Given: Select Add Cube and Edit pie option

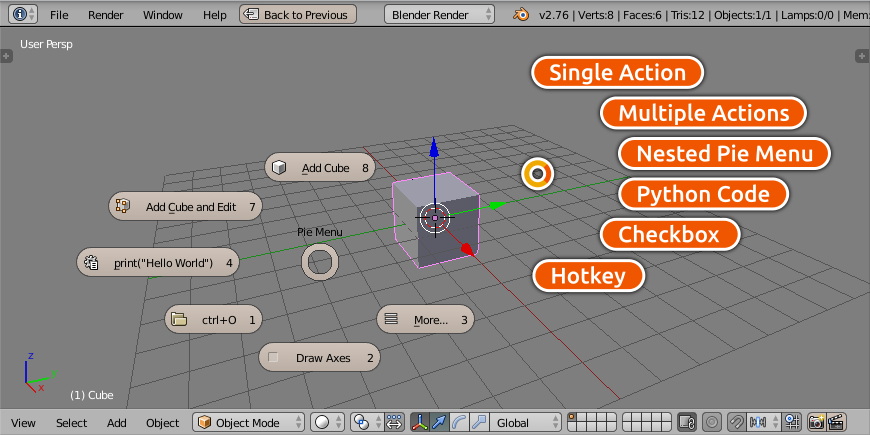Looking at the screenshot, I should [185, 207].
